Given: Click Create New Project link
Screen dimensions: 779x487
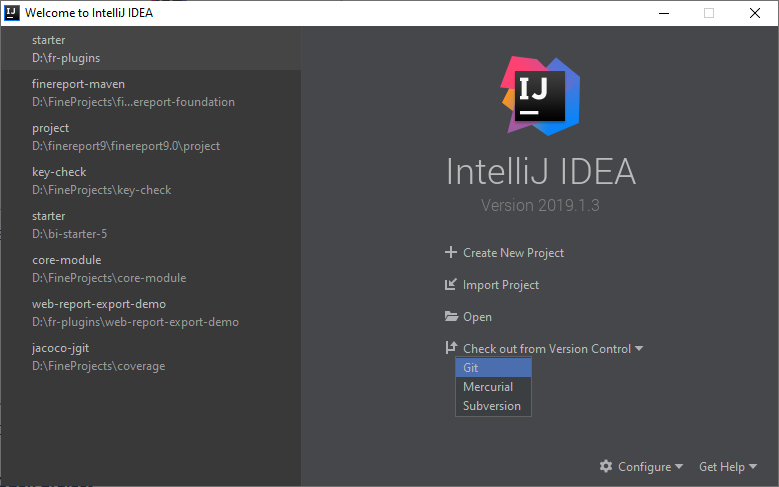Looking at the screenshot, I should tap(513, 253).
